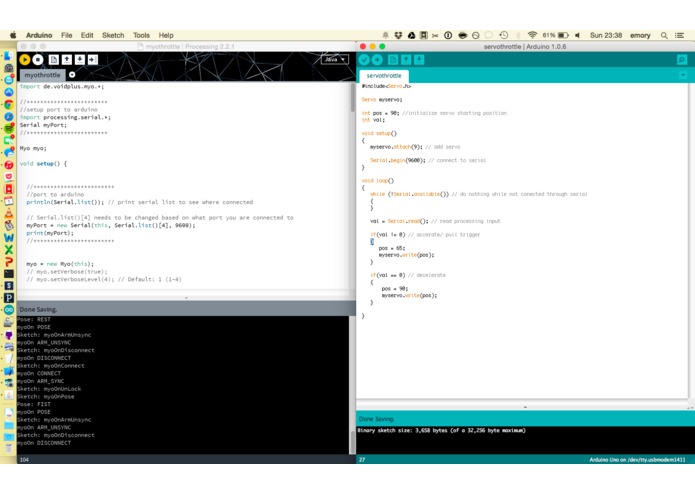Screen dimensions: 695x494
Task: Open the Tools menu
Action: 141,35
